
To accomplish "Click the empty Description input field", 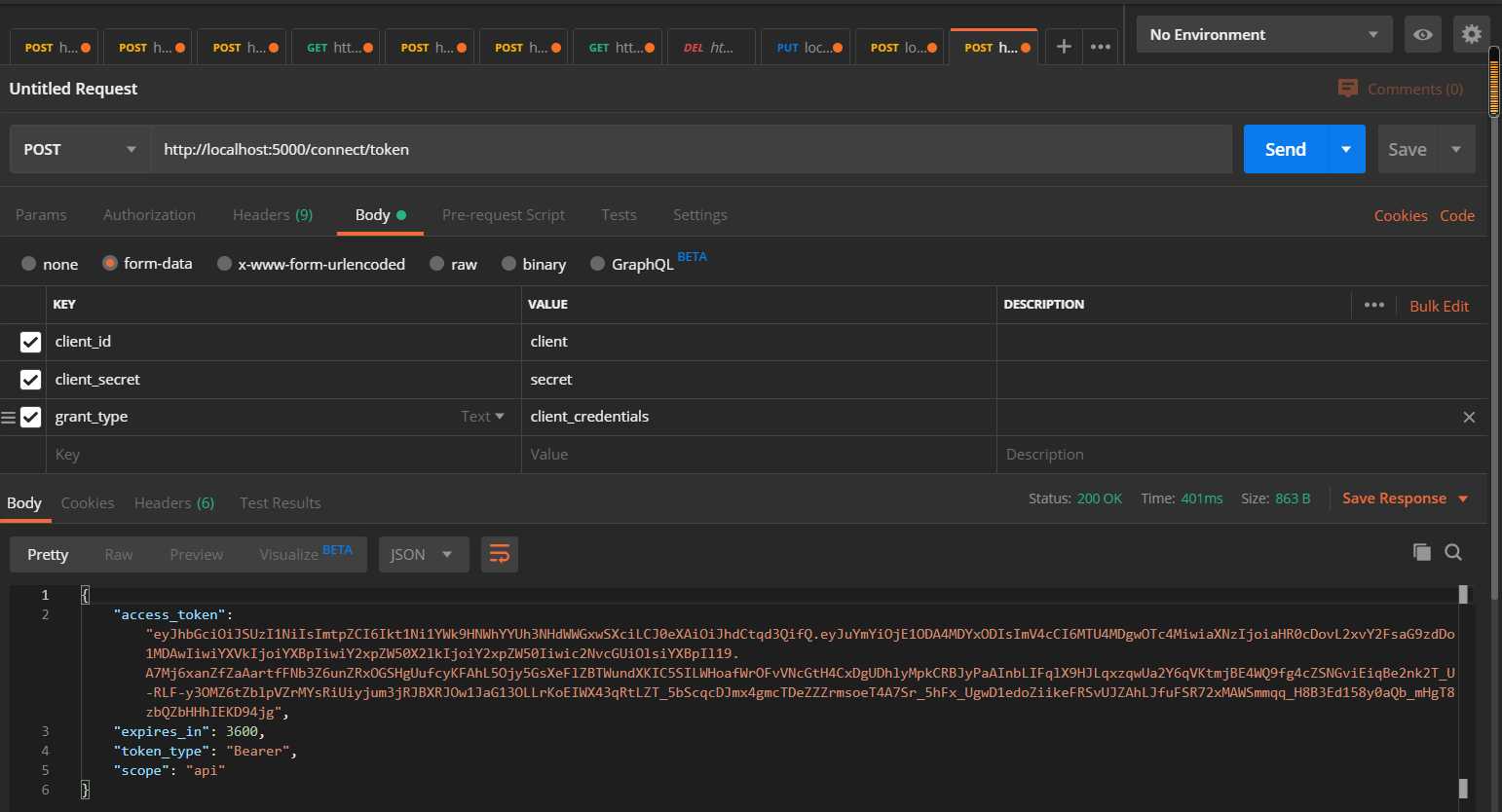I will [1242, 455].
